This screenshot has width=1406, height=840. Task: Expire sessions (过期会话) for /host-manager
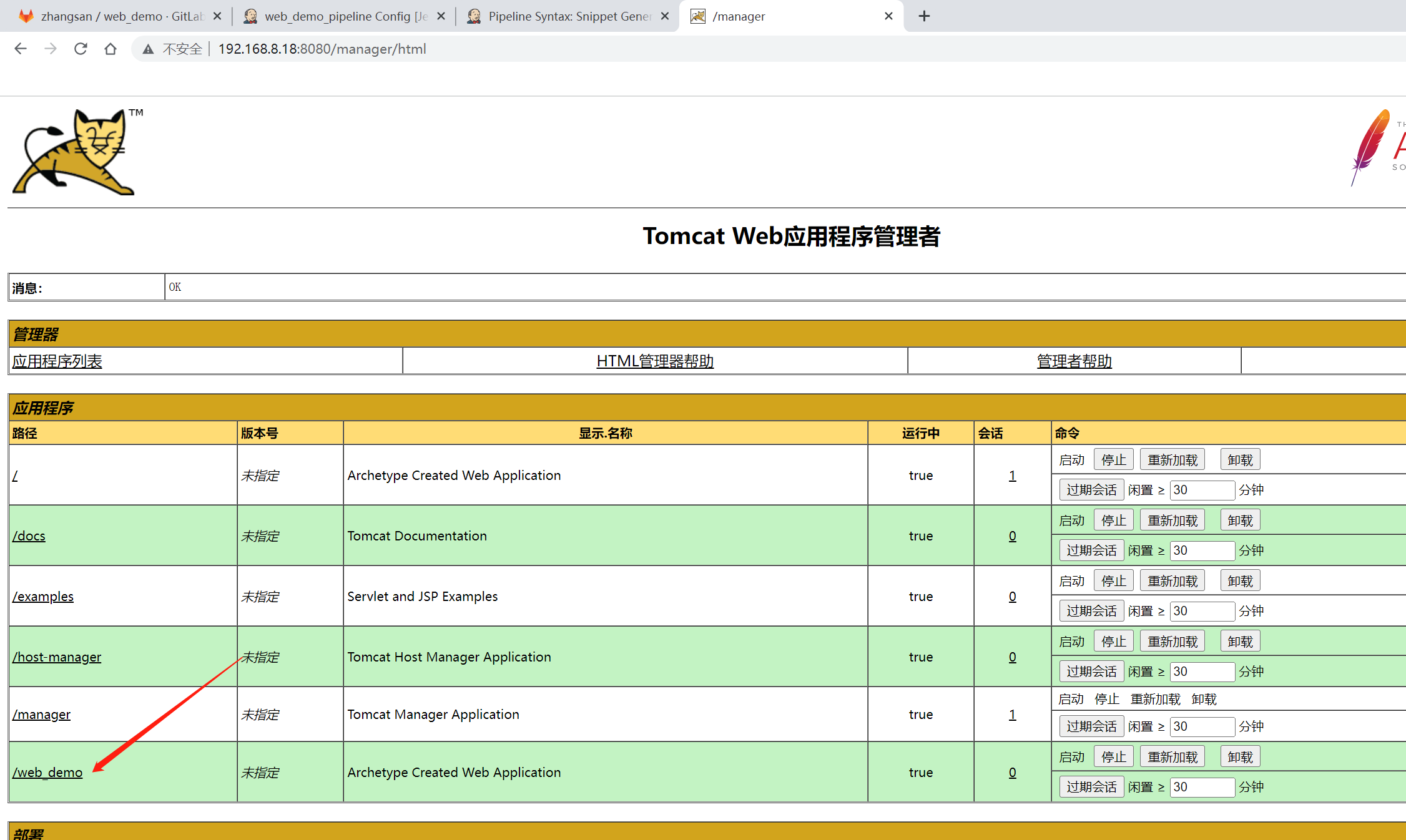tap(1091, 672)
